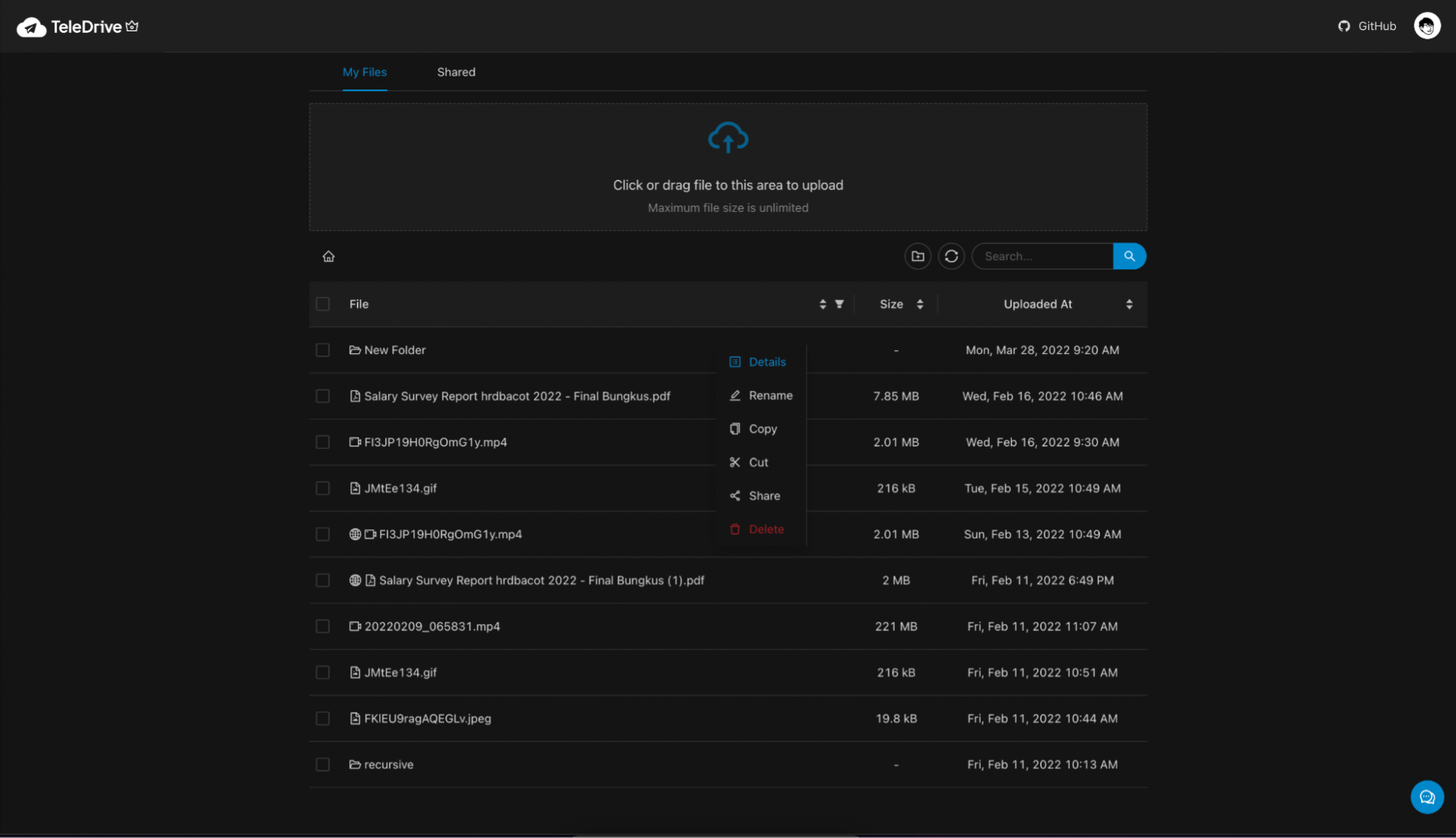Switch to the Shared tab

click(x=456, y=71)
